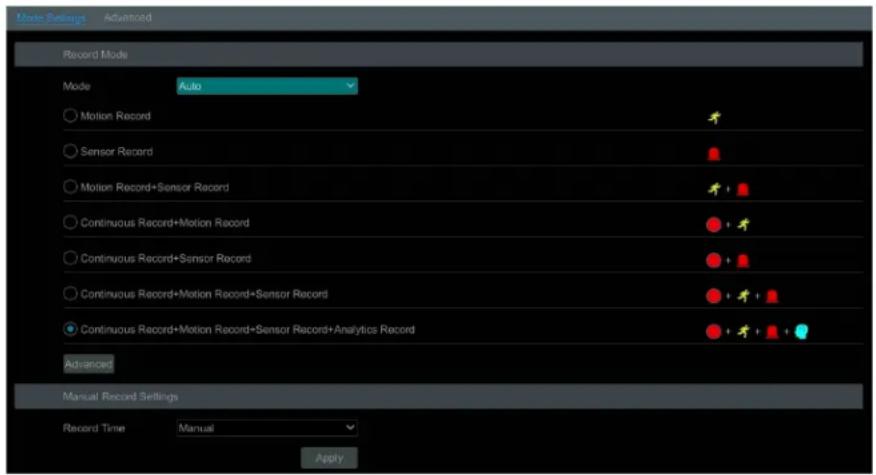Click red circle icon in Continuous+Motion+Sensor Record row
This screenshot has height=475, width=876.
pyautogui.click(x=713, y=296)
